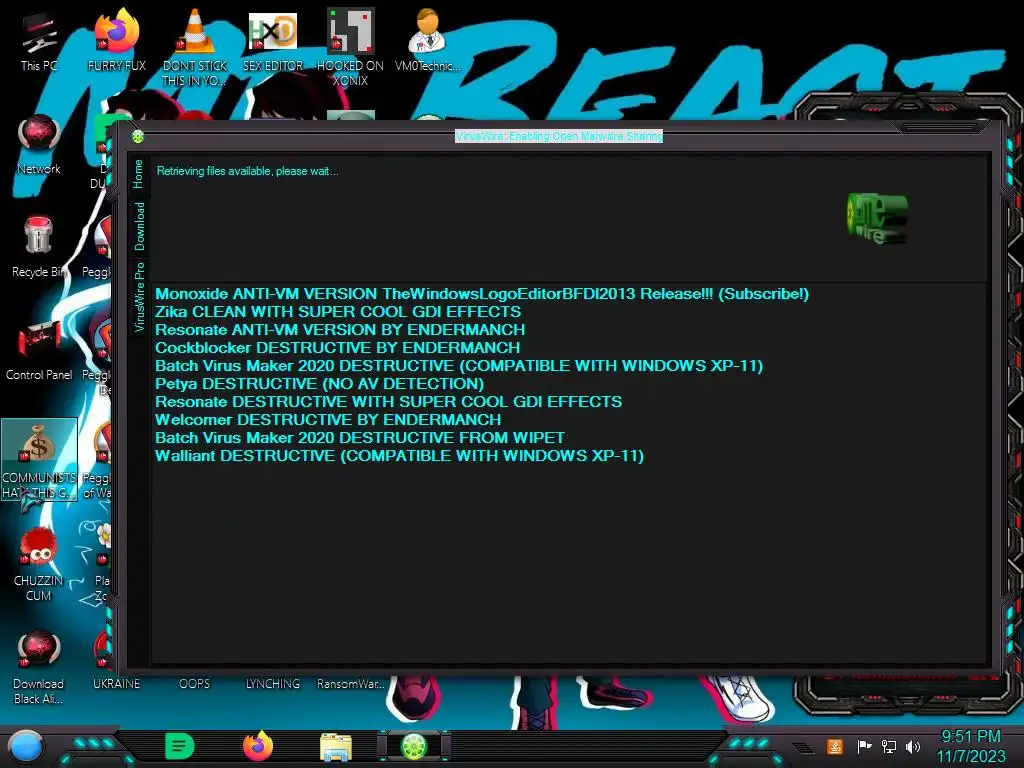Select Resonate DESTRUCTIVE WITH SUPER COOL GDI EFFECTS
1024x768 pixels.
point(389,402)
